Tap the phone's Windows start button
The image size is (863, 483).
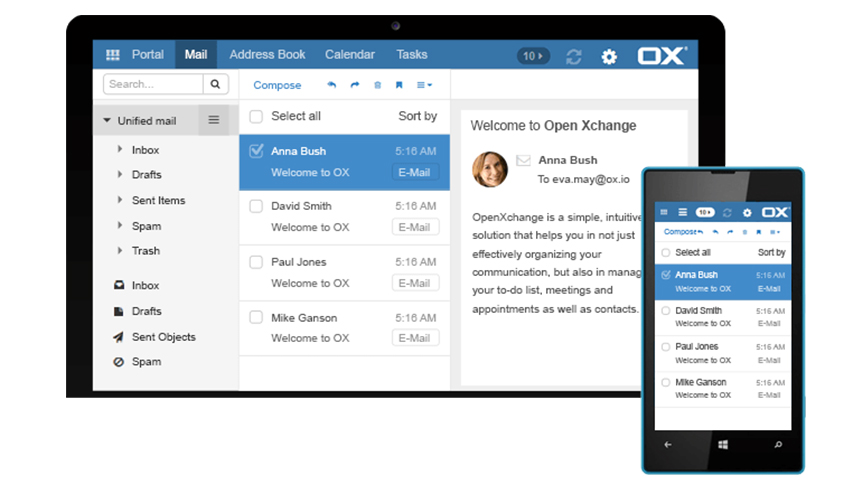723,444
